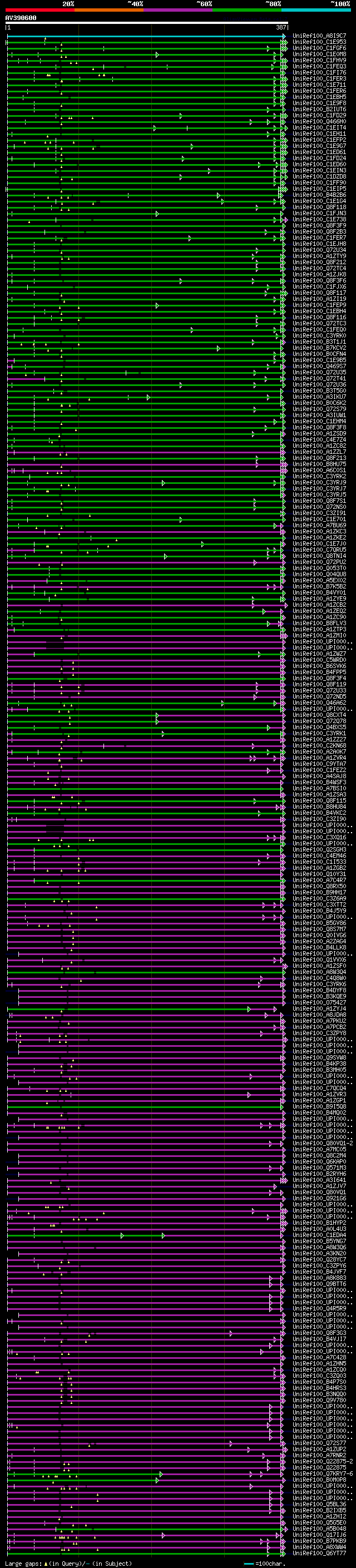Click the green ~80% identity legend segment
Viewport: 356px width, 1568px height.
(247, 10)
